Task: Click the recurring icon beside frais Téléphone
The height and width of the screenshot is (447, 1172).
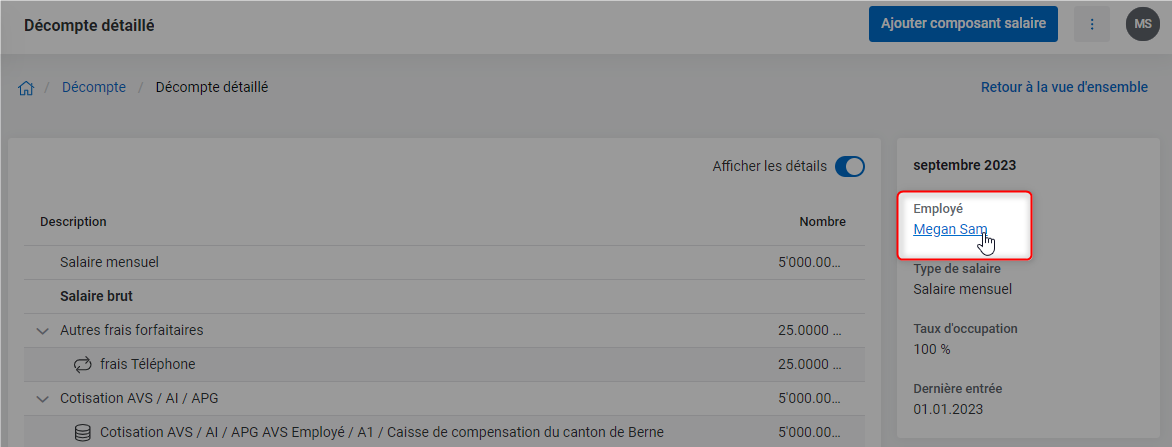Action: [81, 365]
